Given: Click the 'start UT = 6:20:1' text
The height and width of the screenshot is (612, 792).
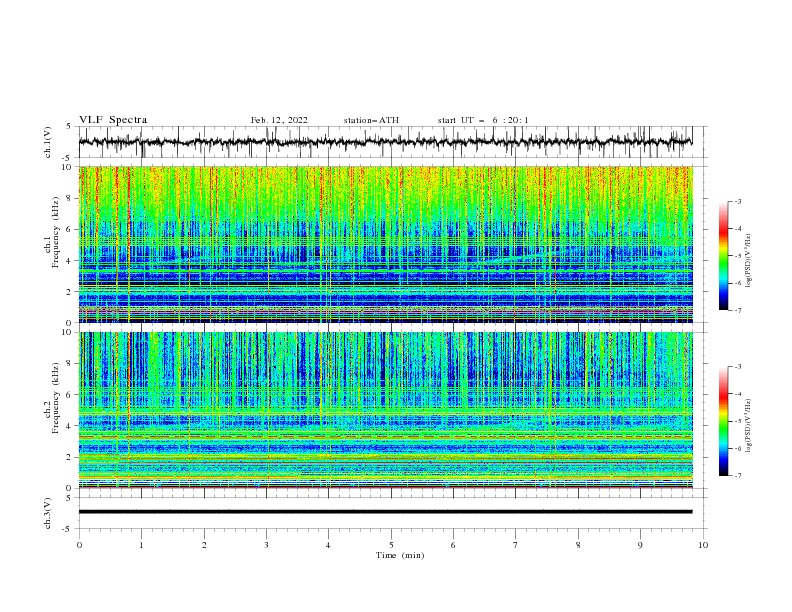Looking at the screenshot, I should tap(483, 120).
